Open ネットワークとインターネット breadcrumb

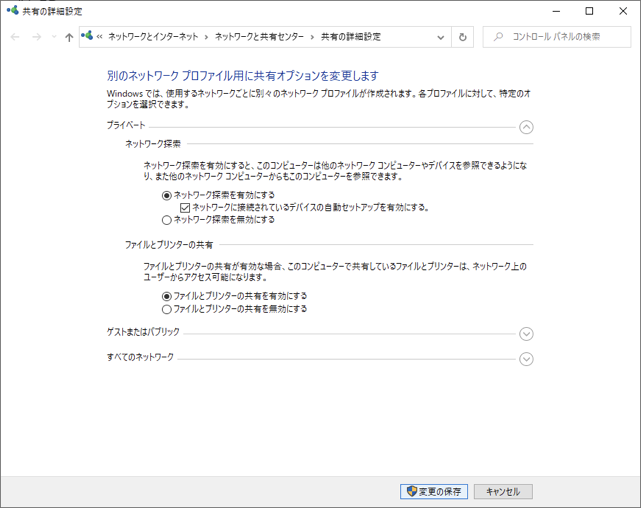(x=153, y=37)
